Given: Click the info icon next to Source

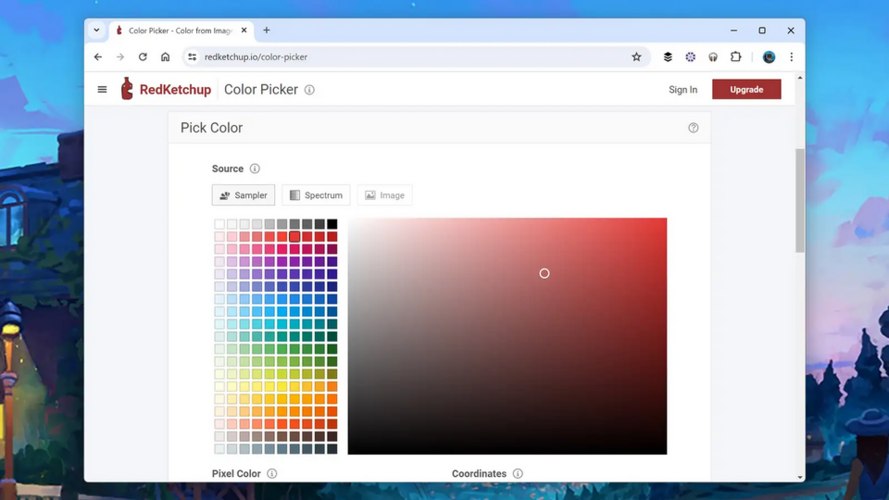Looking at the screenshot, I should click(x=255, y=169).
